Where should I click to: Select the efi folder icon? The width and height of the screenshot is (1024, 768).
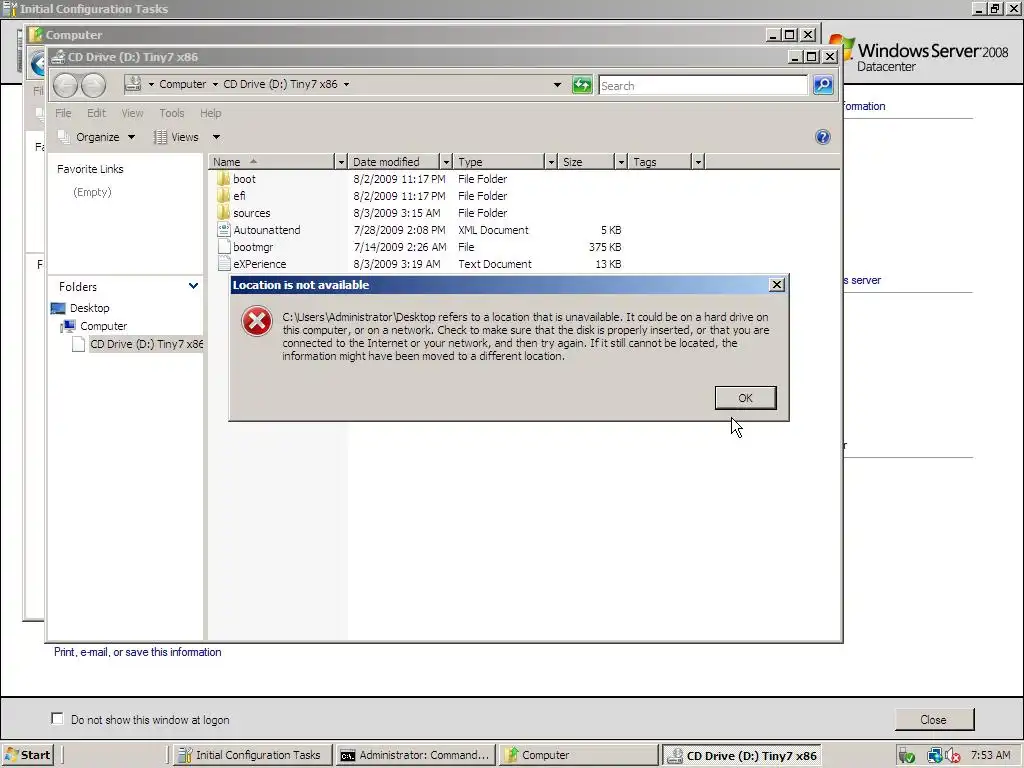pos(223,195)
